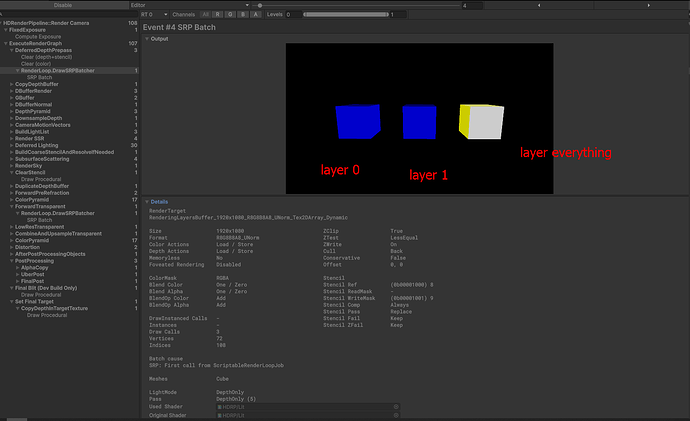The height and width of the screenshot is (421, 690).
Task: Select the GBuffer render pass item
Action: pos(27,97)
